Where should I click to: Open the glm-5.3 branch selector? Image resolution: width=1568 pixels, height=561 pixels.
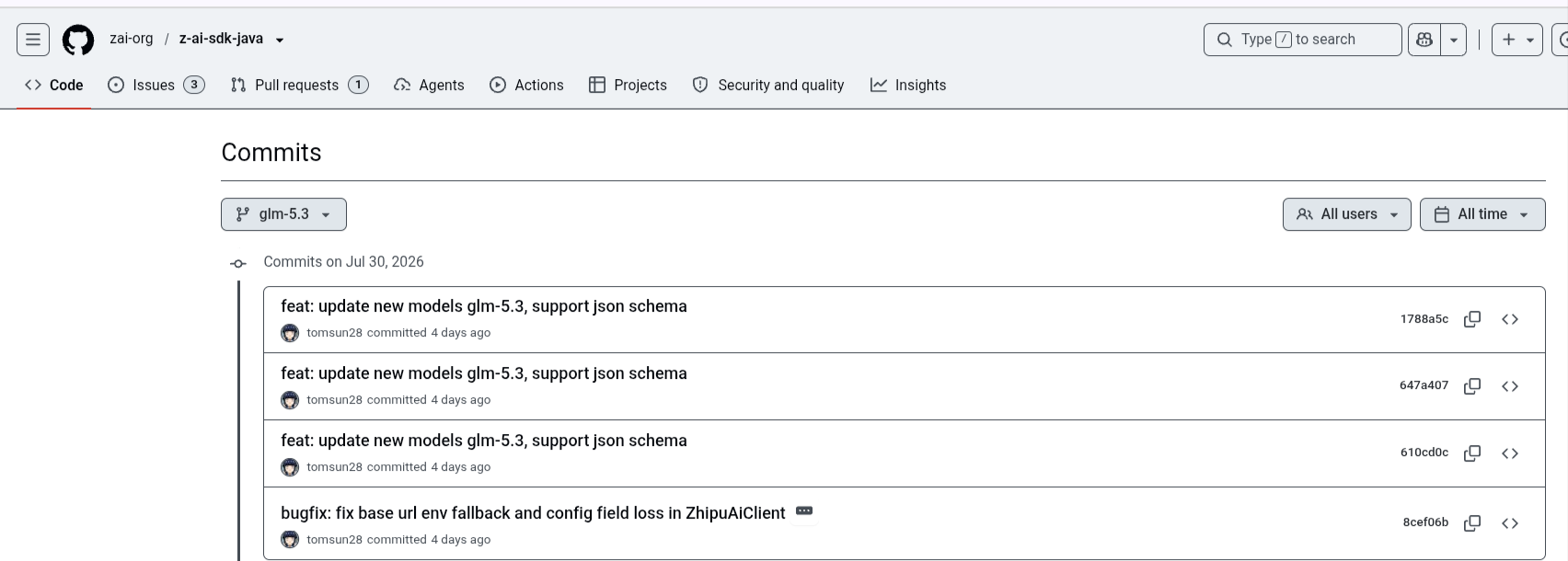(x=283, y=214)
